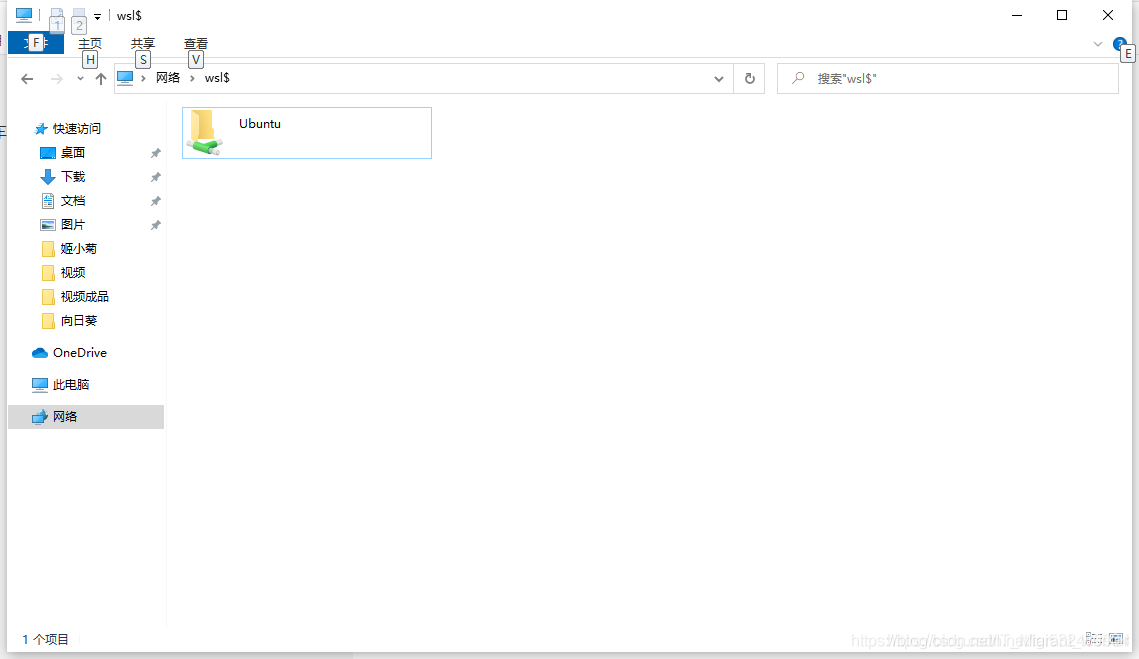Image resolution: width=1139 pixels, height=659 pixels.
Task: Switch to details view in status bar
Action: tap(1093, 639)
